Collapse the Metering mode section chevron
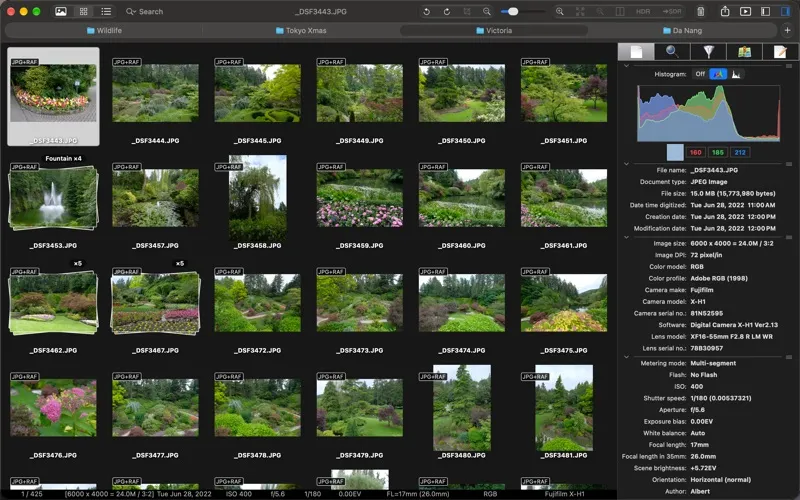This screenshot has height=500, width=800. coord(626,357)
